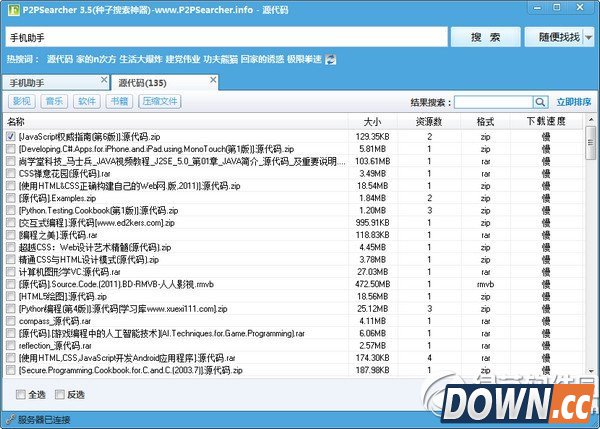The height and width of the screenshot is (429, 600).
Task: Close the 源代码(135) tab
Action: (213, 80)
